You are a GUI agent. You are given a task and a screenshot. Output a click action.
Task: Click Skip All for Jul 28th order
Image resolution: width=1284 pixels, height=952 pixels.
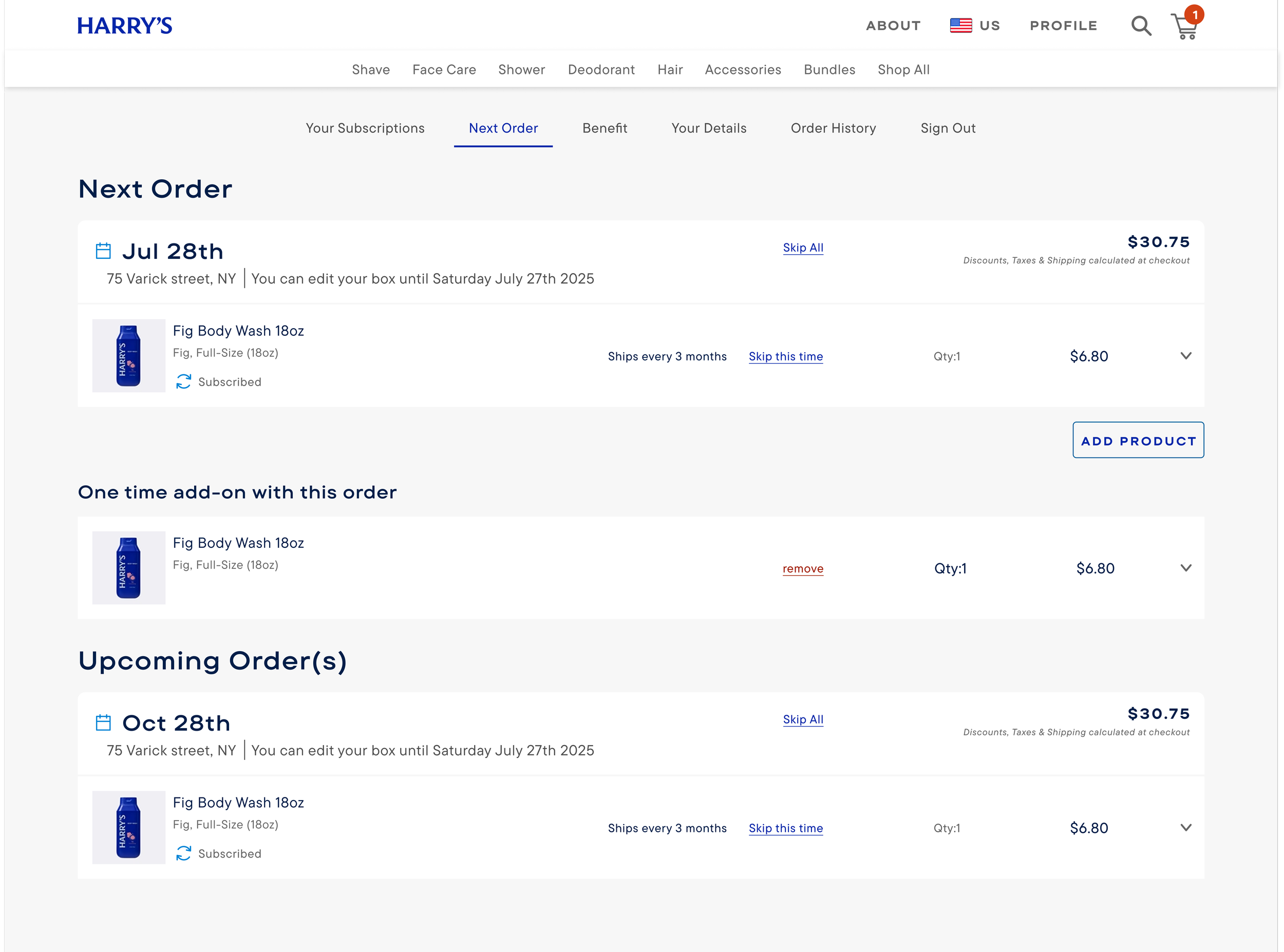point(803,248)
